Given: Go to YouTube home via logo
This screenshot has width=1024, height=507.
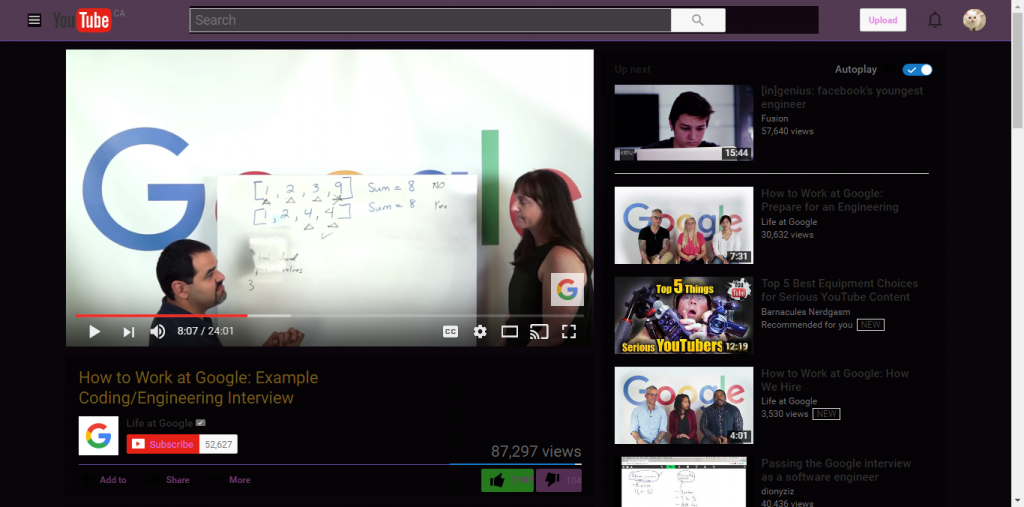Looking at the screenshot, I should point(82,20).
